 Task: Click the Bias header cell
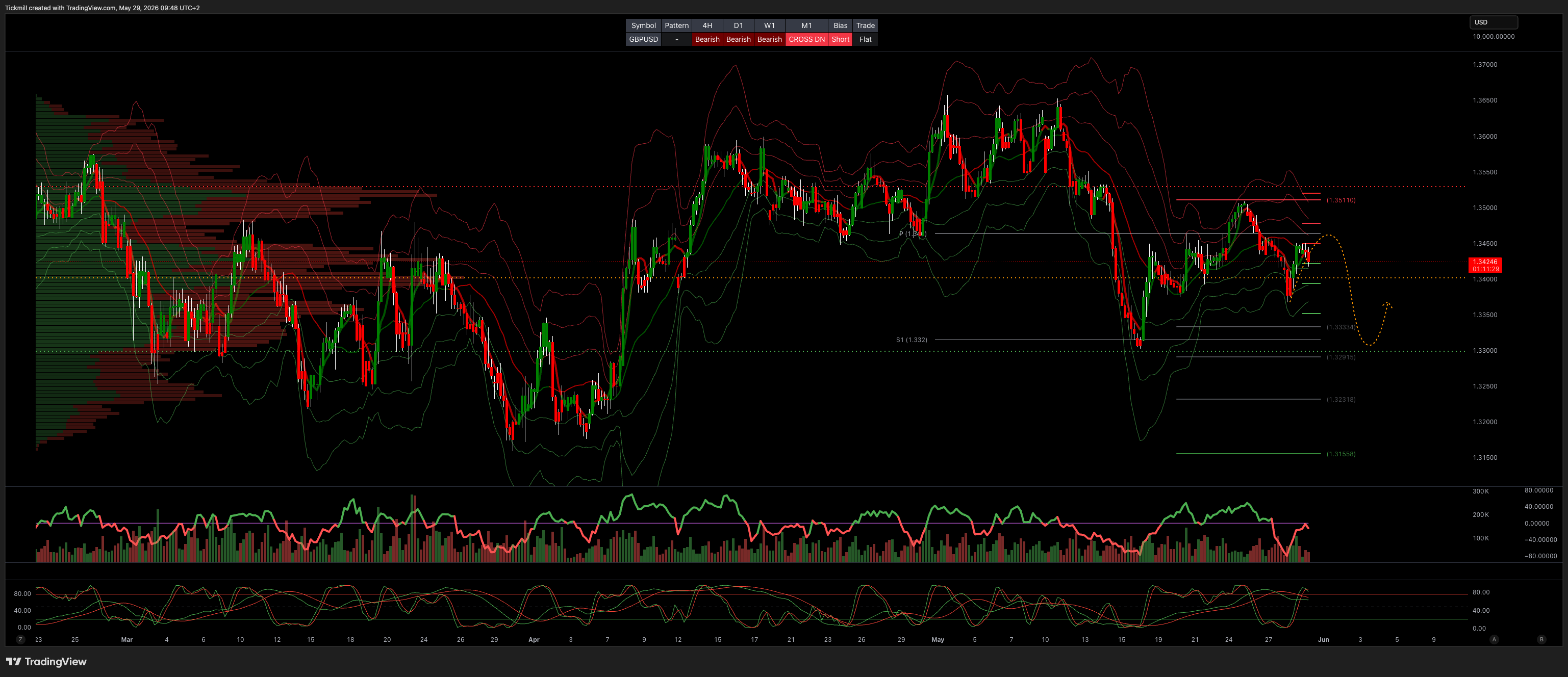(841, 25)
